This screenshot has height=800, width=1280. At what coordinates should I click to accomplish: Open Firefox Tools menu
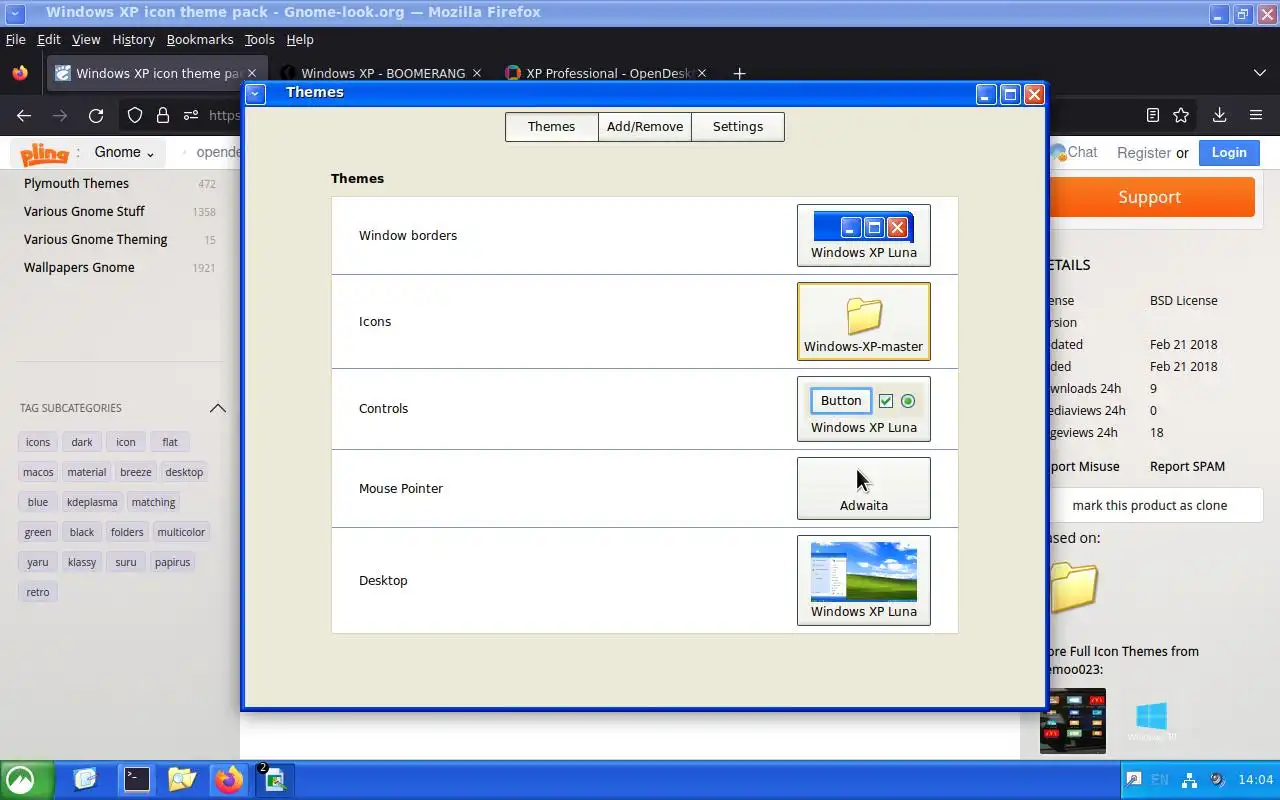pyautogui.click(x=259, y=39)
